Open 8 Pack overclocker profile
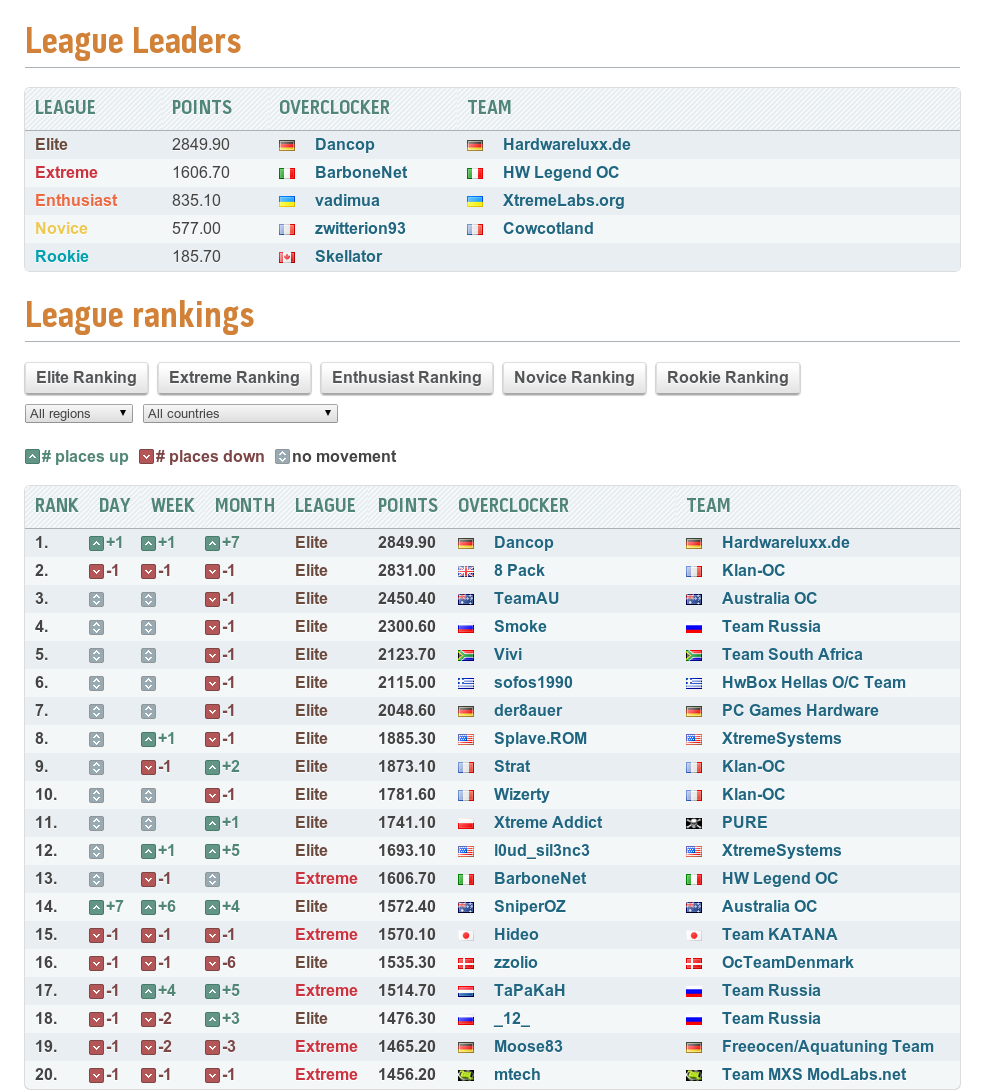This screenshot has height=1092, width=985. click(519, 570)
